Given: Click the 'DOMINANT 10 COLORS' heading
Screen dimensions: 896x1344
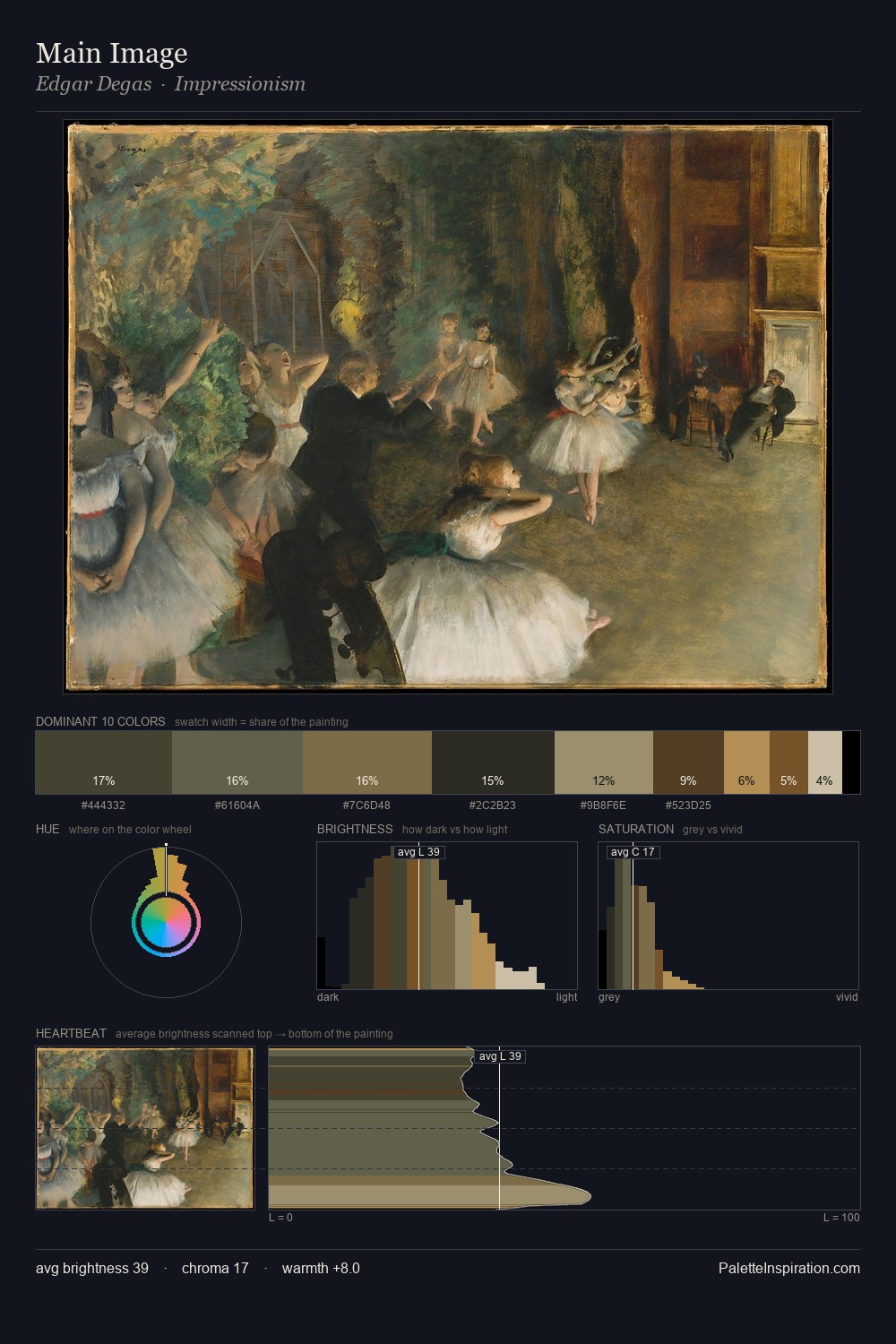Looking at the screenshot, I should (100, 721).
